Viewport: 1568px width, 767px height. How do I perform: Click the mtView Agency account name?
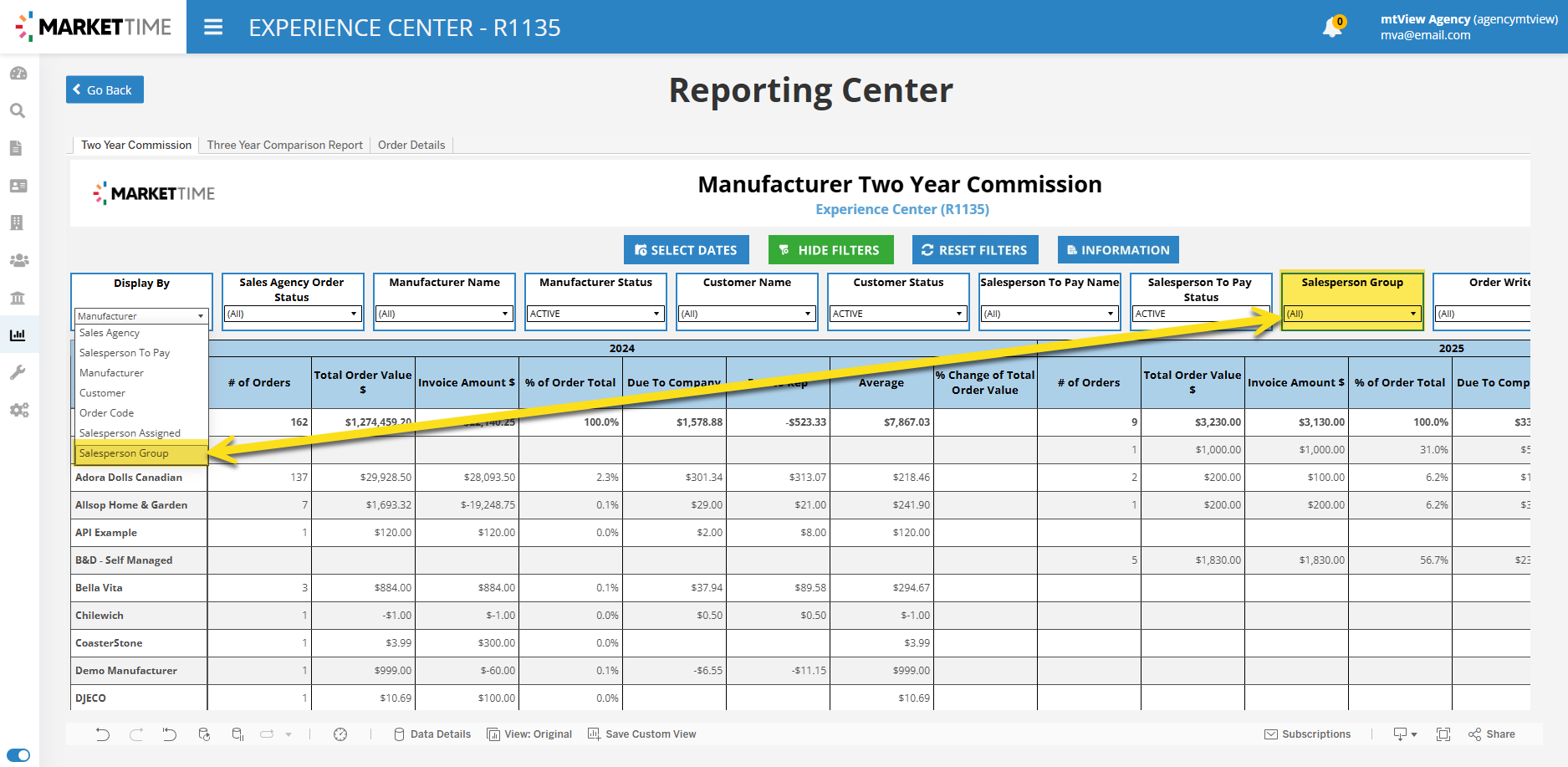point(1425,19)
